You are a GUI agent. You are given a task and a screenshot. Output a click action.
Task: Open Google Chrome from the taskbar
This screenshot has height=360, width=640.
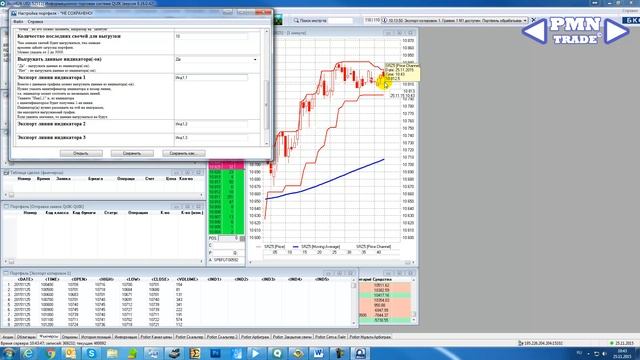51,353
